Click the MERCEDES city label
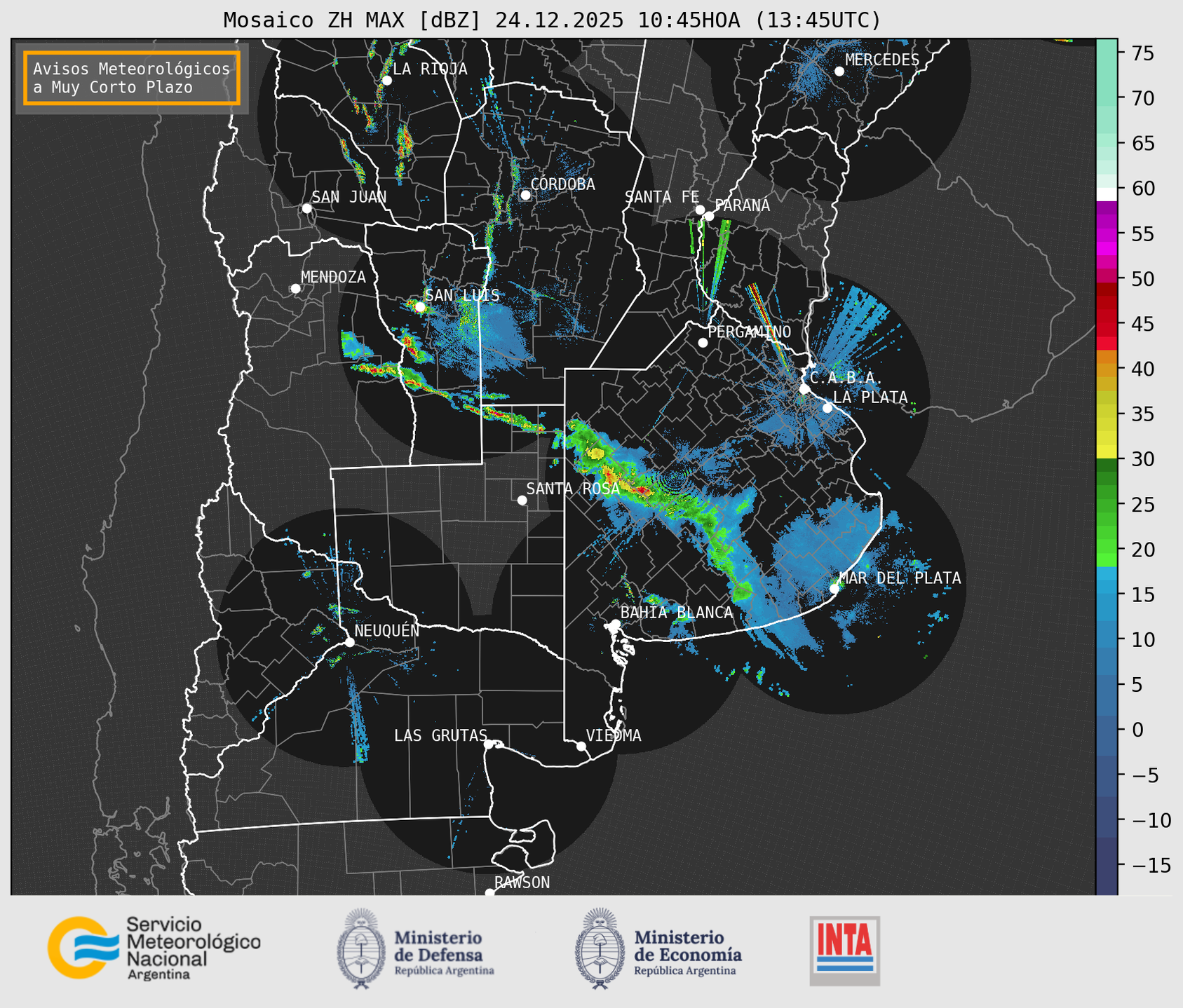This screenshot has width=1183, height=1008. tap(882, 60)
